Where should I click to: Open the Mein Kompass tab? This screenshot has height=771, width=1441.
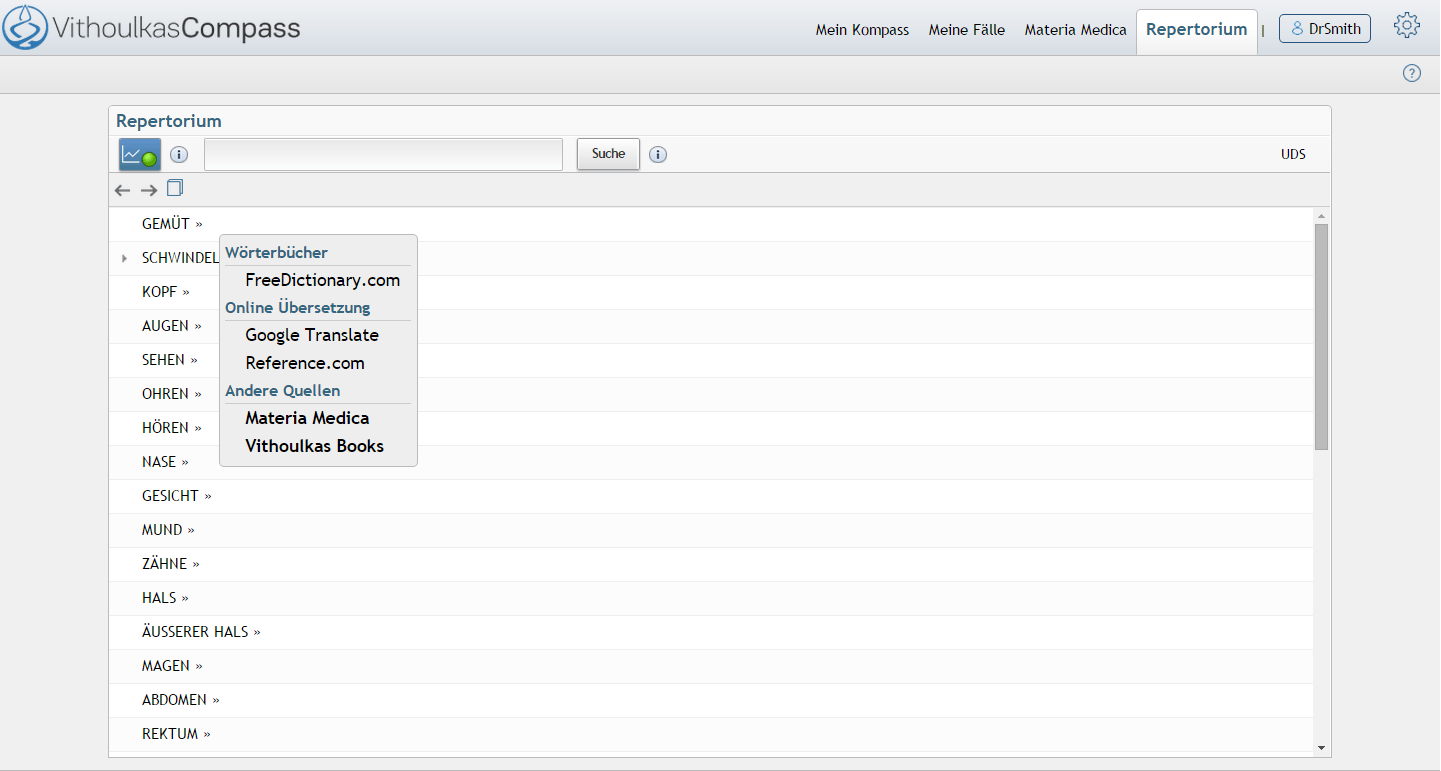862,30
